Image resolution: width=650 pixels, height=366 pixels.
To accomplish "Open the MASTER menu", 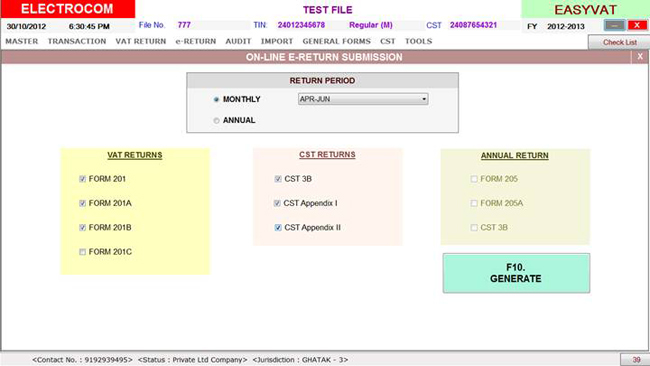I will coord(22,41).
